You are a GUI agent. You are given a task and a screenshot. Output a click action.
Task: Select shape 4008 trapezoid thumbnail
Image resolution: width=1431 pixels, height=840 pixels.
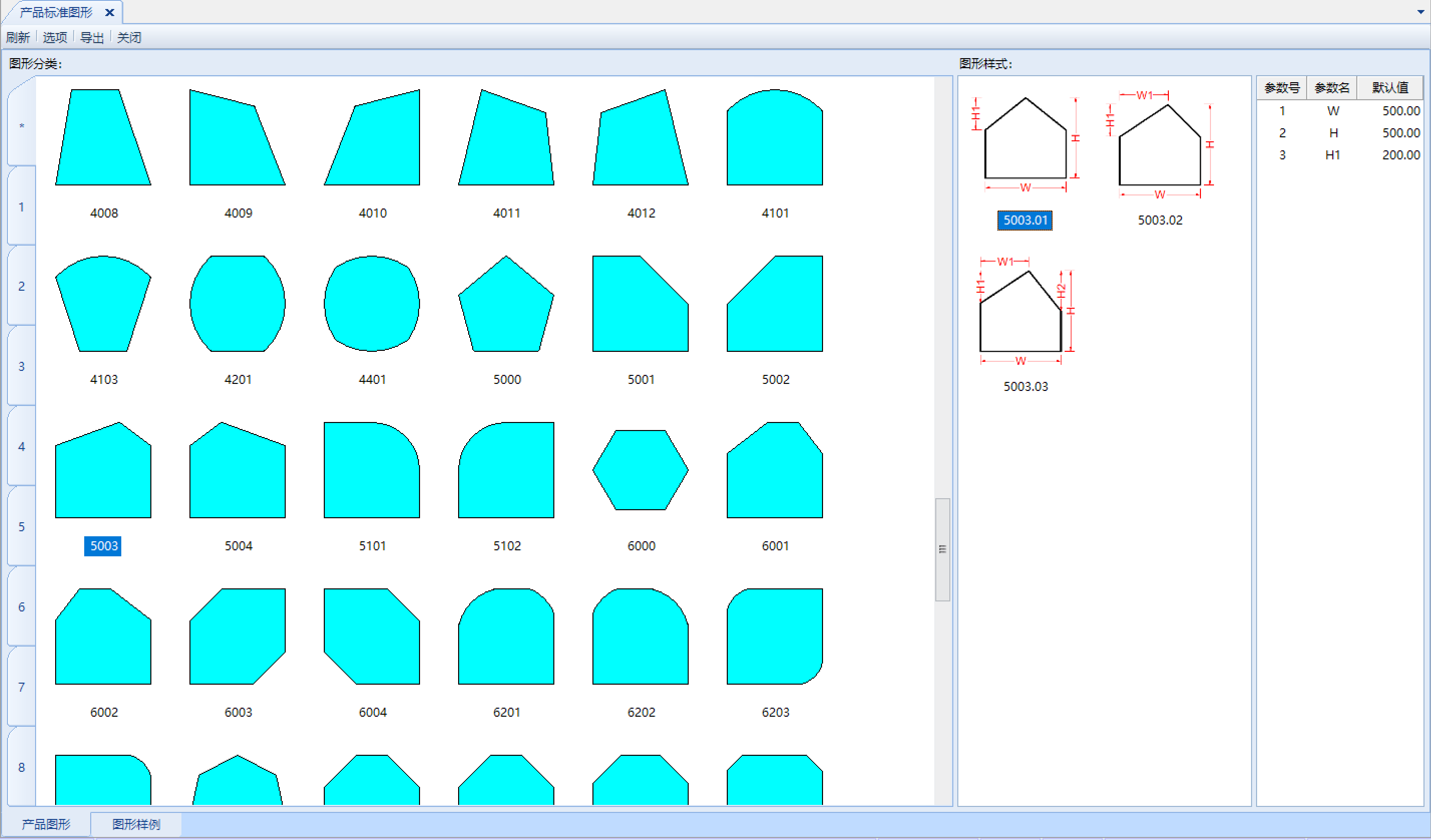pyautogui.click(x=103, y=137)
